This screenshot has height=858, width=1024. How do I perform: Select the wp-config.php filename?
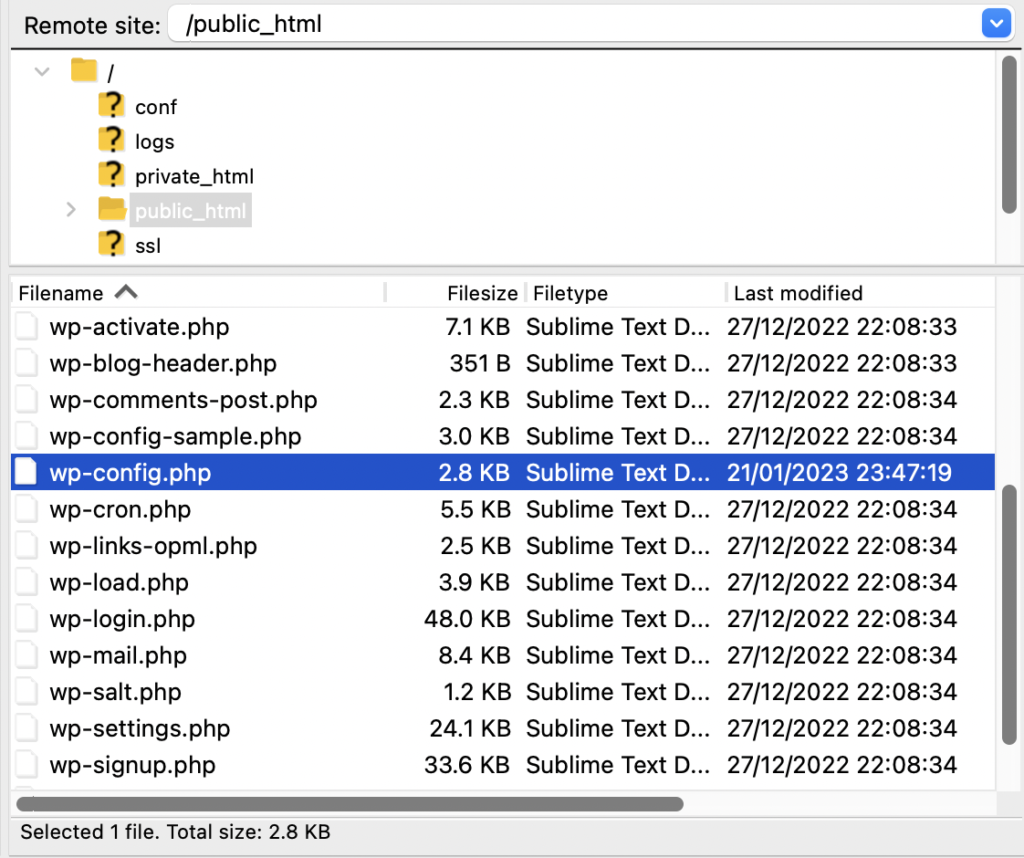[130, 473]
